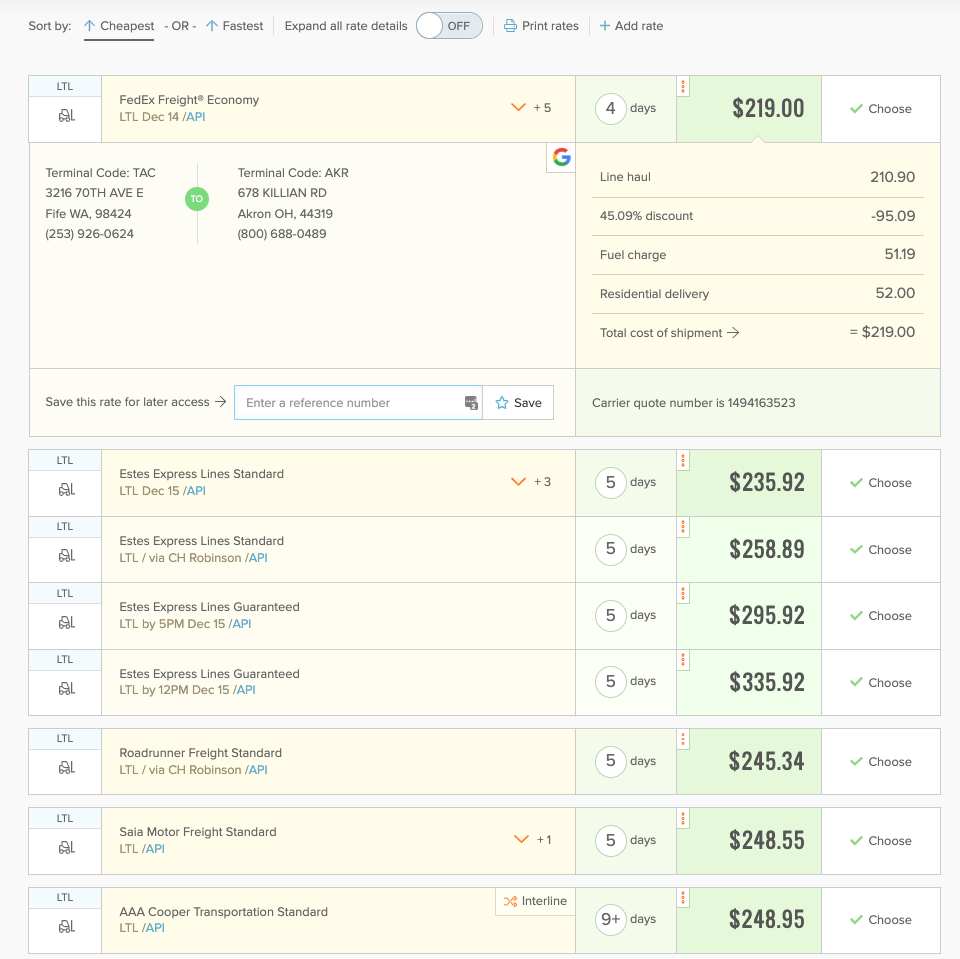Click the Interline shuffle icon on AAA Cooper row
The height and width of the screenshot is (959, 960).
pyautogui.click(x=510, y=901)
